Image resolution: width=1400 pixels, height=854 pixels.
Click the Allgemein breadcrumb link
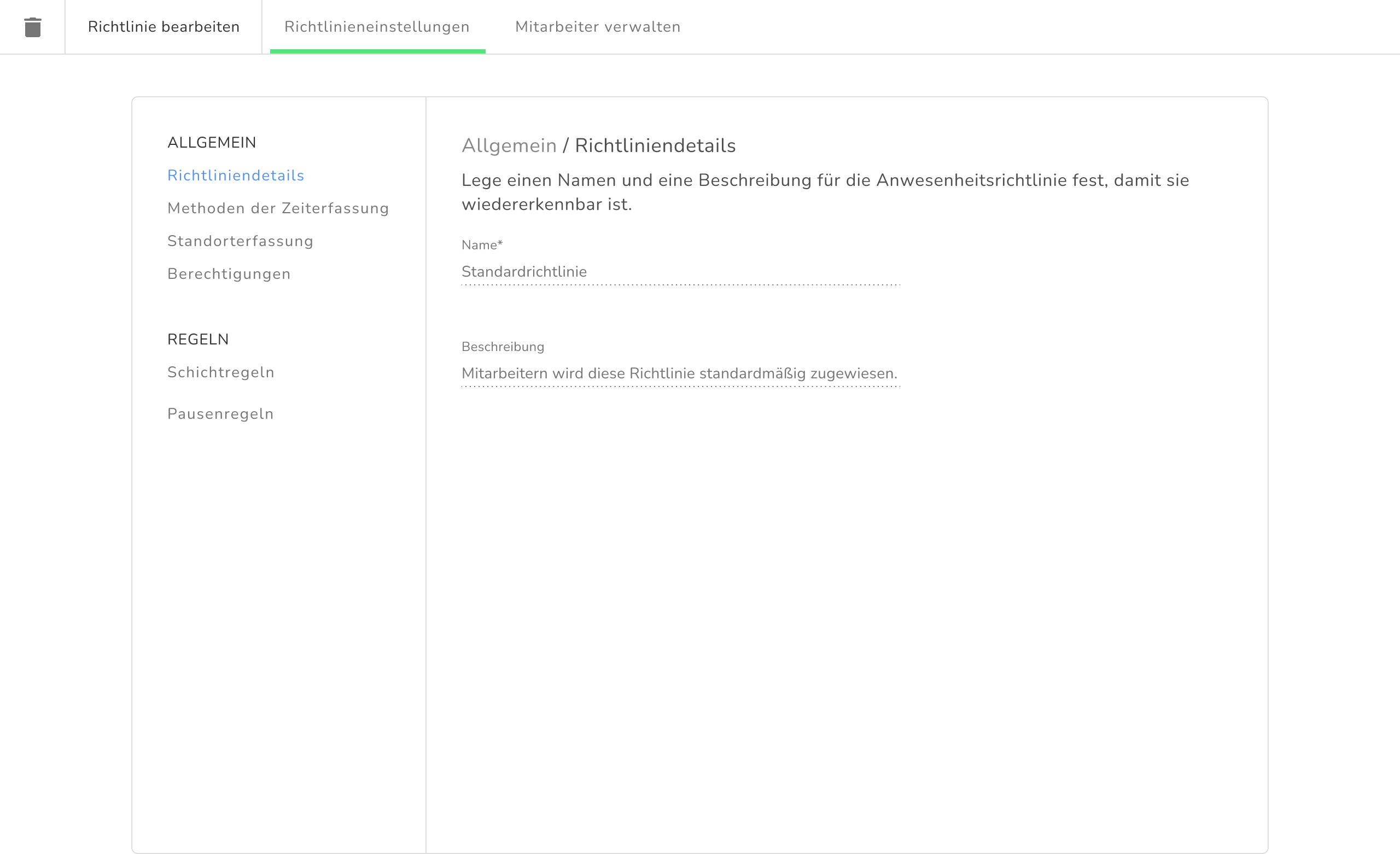[509, 146]
